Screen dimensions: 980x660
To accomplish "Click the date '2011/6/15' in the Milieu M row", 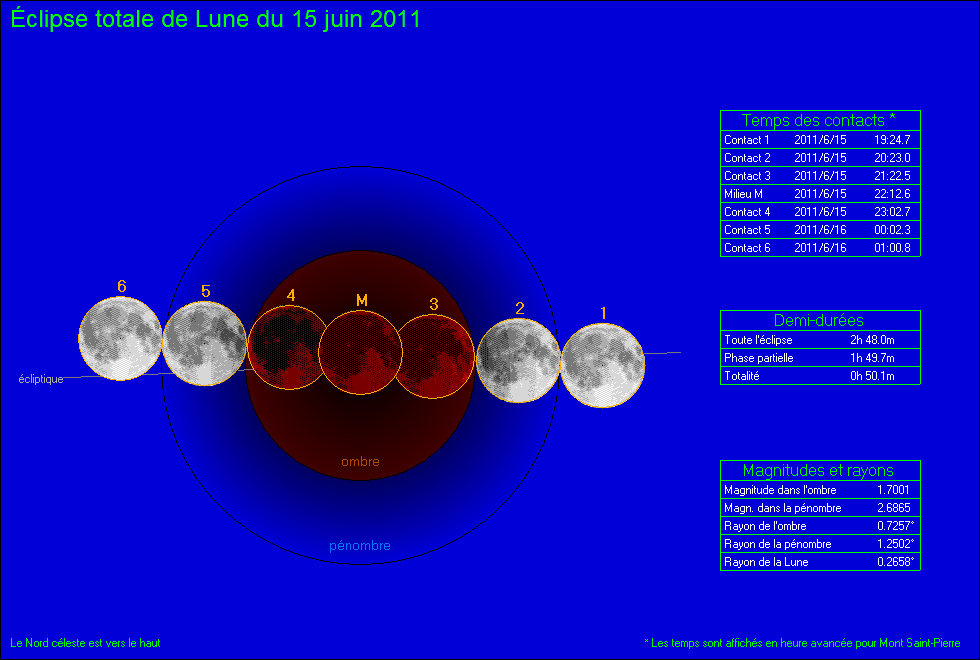I will click(x=820, y=194).
